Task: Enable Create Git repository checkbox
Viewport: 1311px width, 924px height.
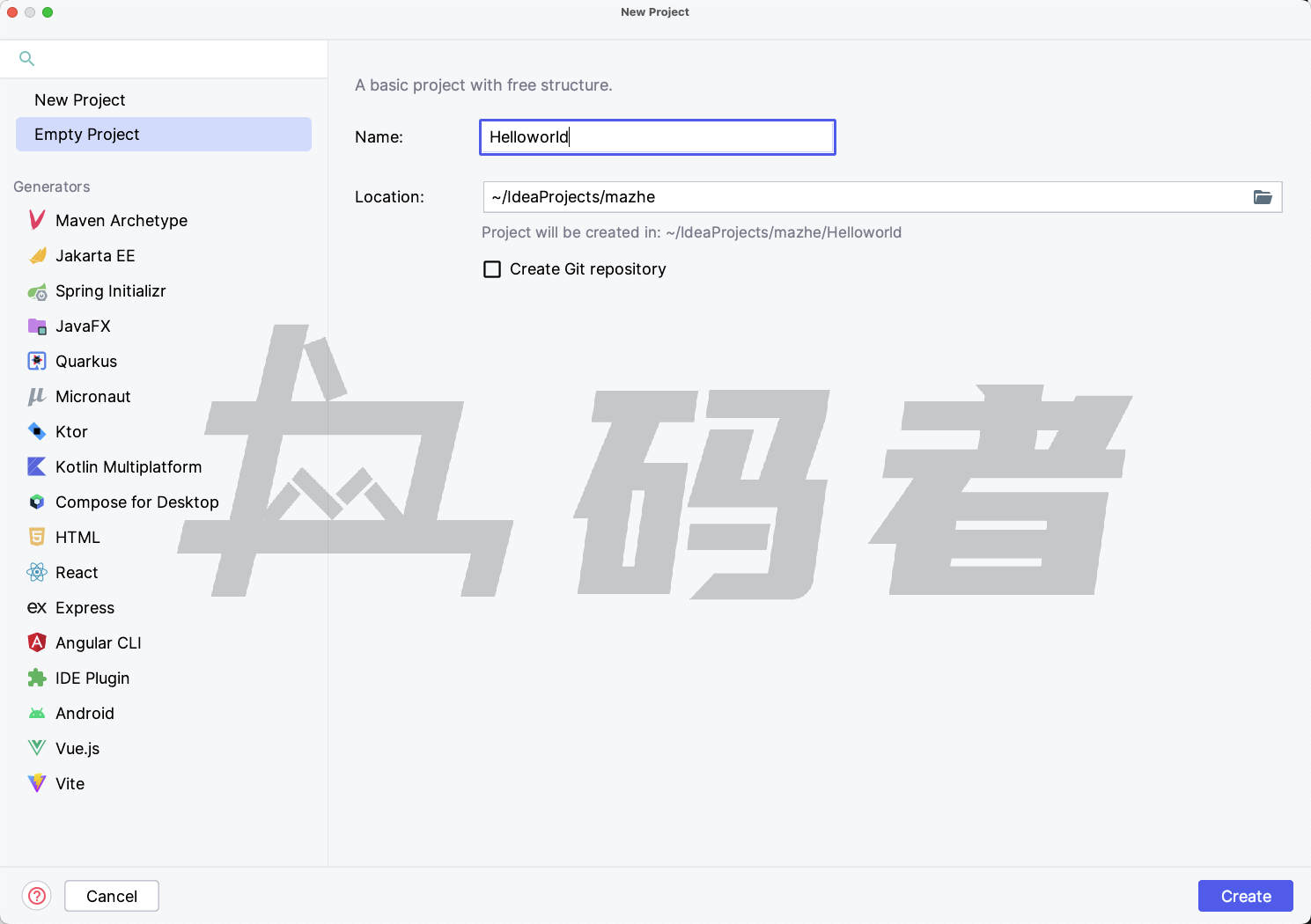Action: 492,269
